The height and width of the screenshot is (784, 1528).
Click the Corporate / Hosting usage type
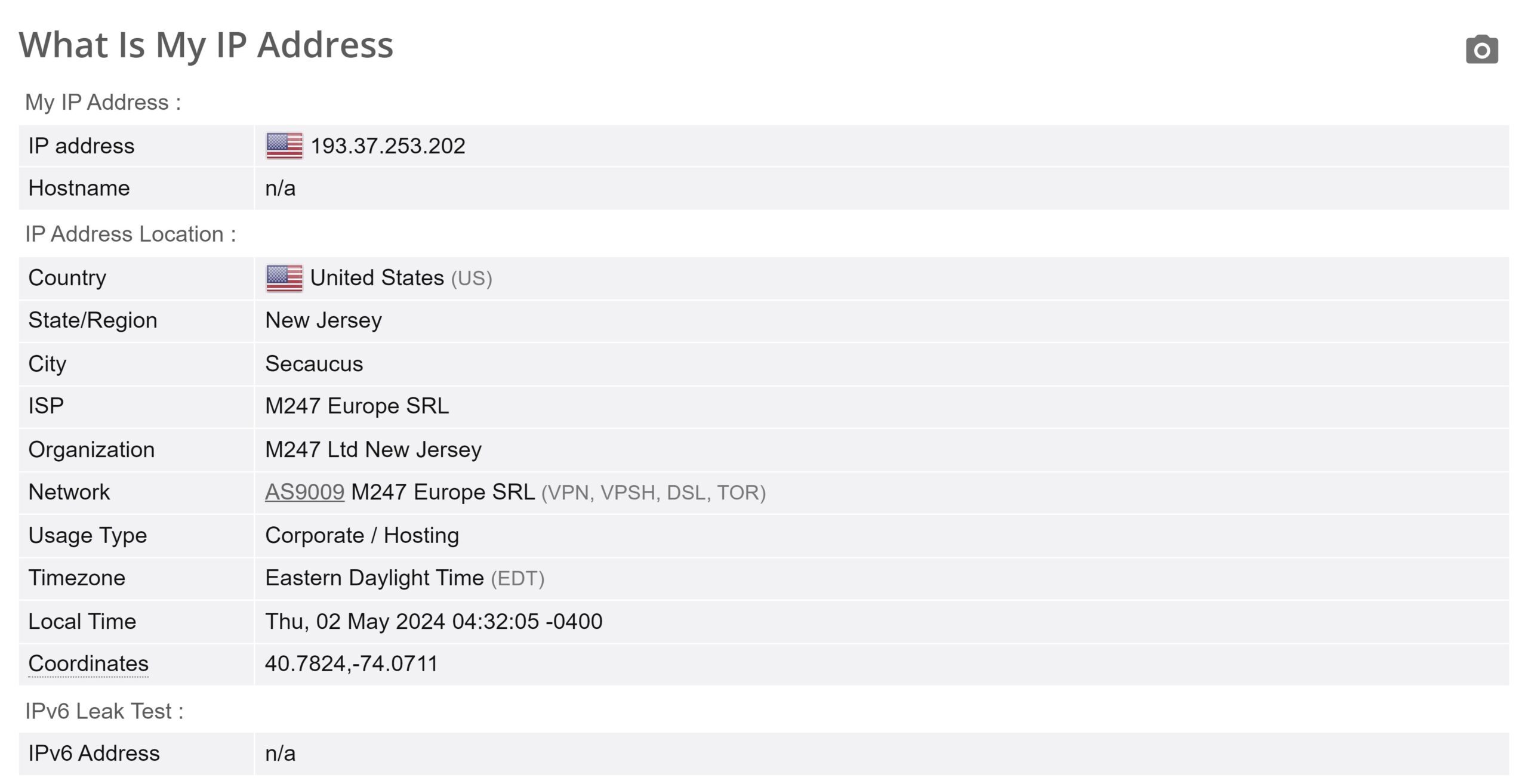pos(362,535)
